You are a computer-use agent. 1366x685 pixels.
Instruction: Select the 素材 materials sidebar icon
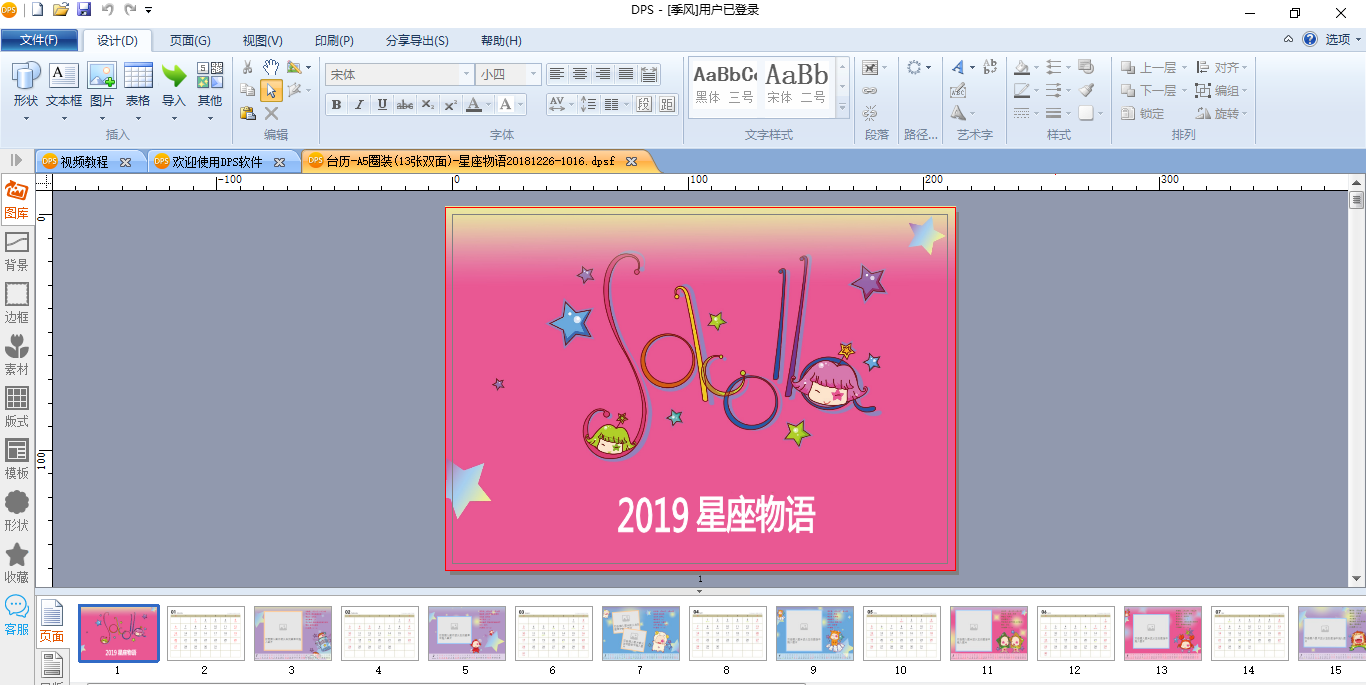click(17, 355)
